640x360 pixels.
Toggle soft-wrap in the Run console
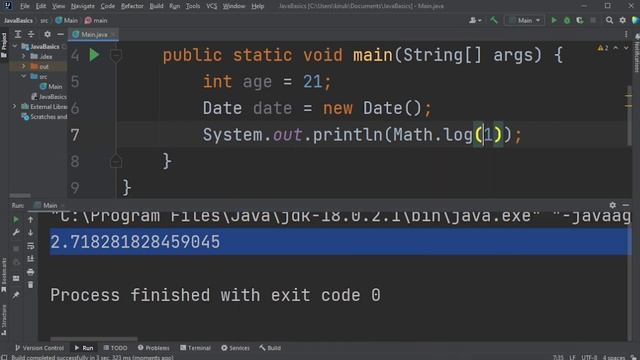pos(31,246)
